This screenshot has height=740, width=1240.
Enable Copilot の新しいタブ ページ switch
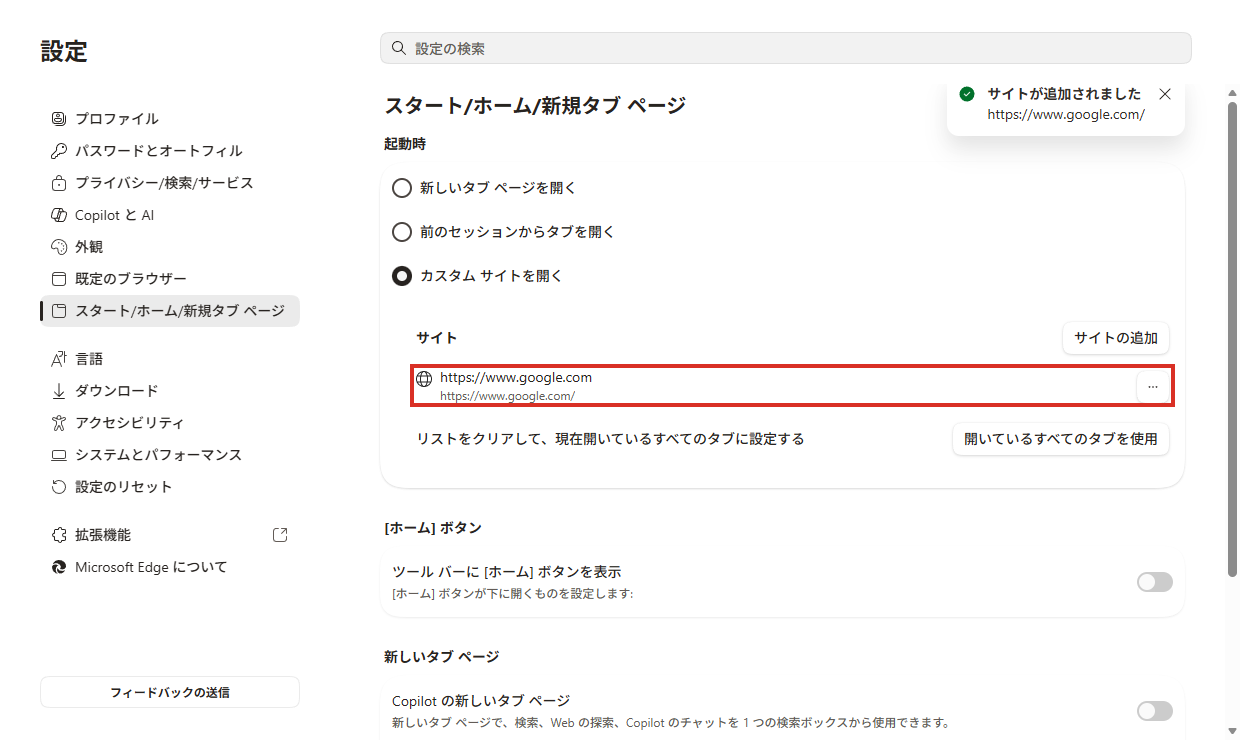(1155, 711)
